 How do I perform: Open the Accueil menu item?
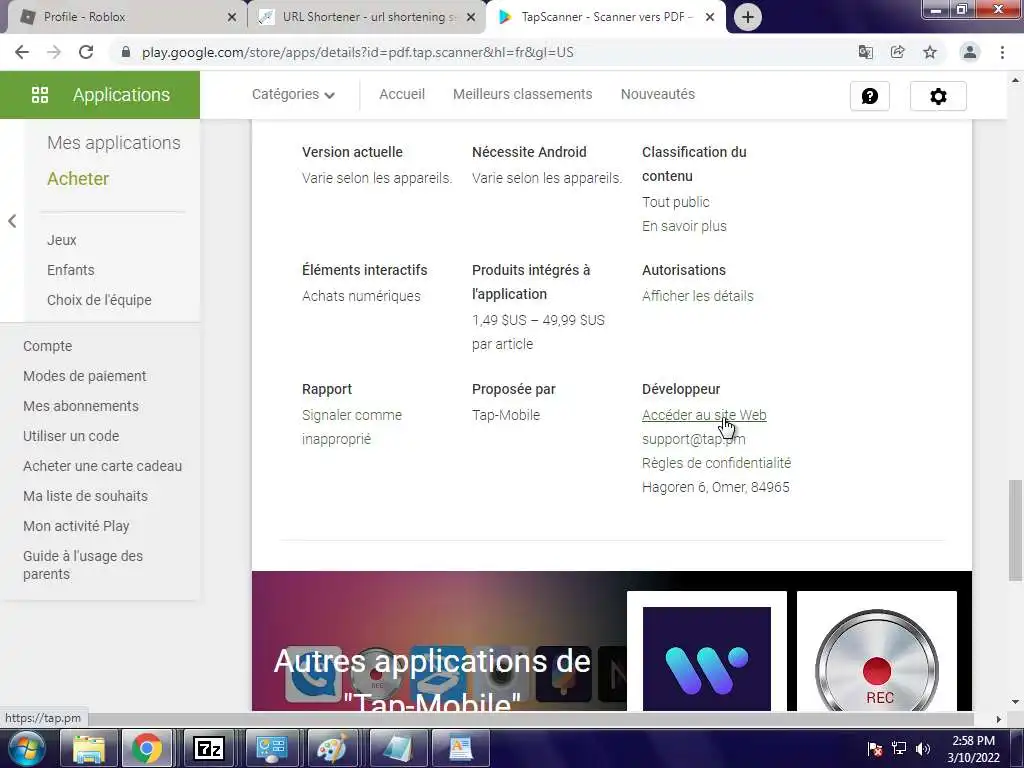click(x=402, y=95)
